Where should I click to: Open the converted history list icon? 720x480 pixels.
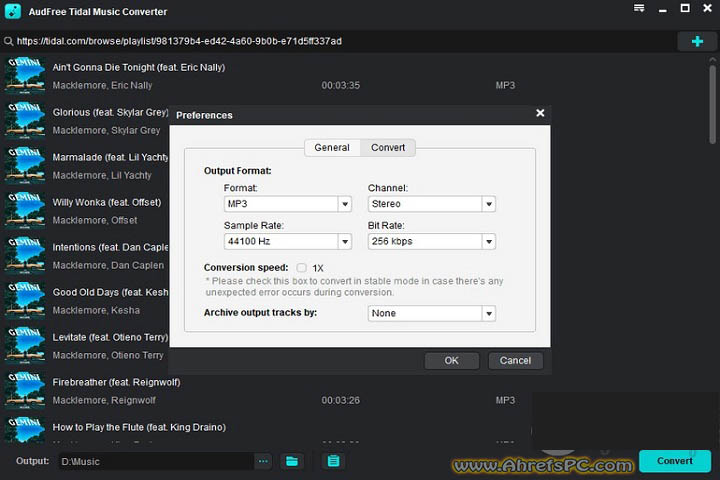(x=333, y=461)
